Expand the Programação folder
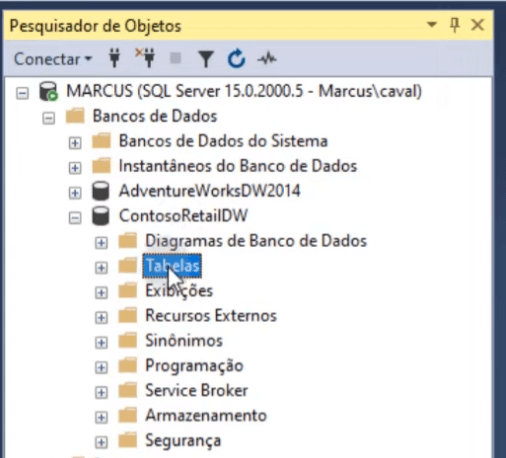 [x=101, y=368]
